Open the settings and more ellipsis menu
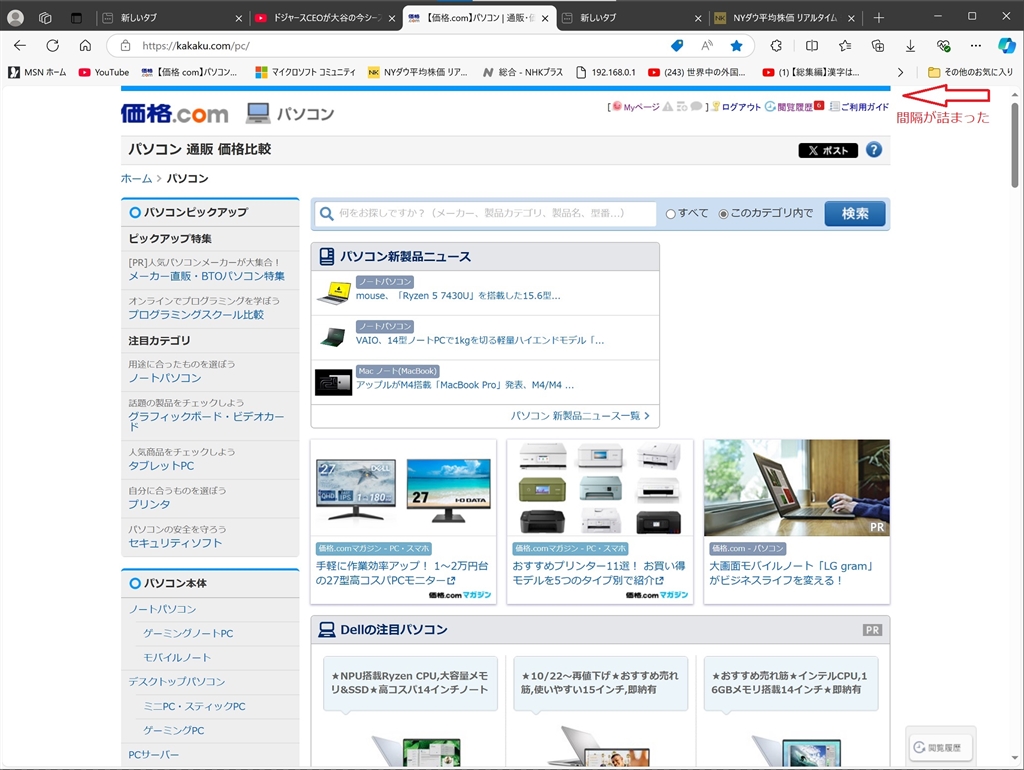 pos(976,45)
